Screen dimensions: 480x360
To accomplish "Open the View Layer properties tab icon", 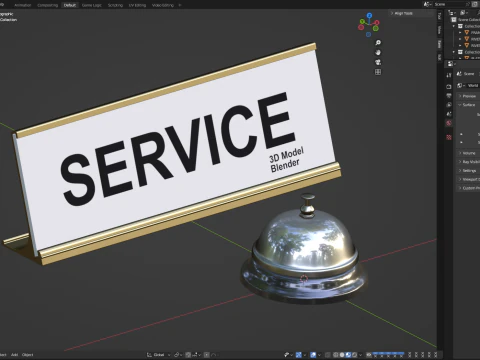I will click(x=449, y=105).
